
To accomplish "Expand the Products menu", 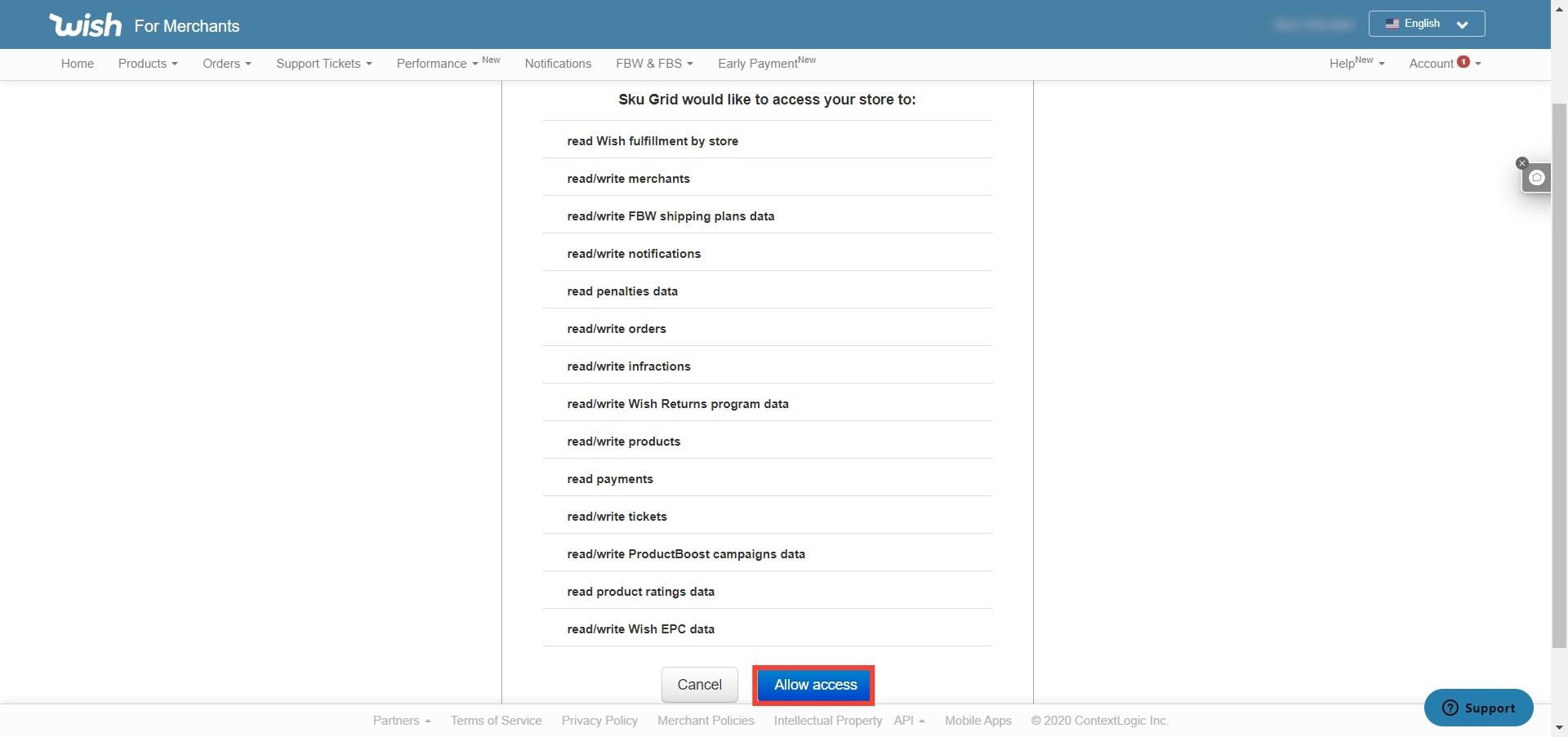I will [x=148, y=64].
